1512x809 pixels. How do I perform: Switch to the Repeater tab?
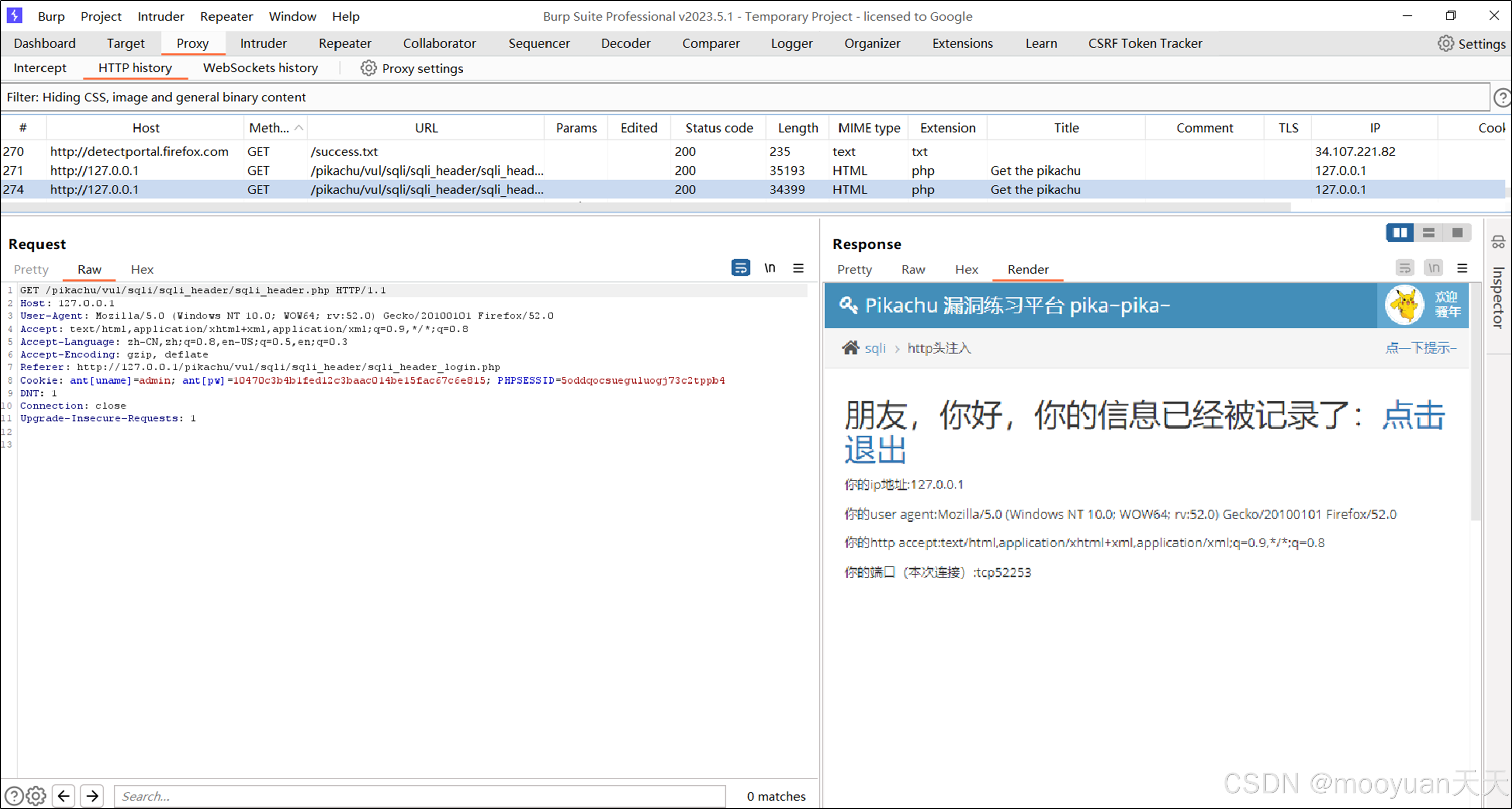tap(345, 44)
